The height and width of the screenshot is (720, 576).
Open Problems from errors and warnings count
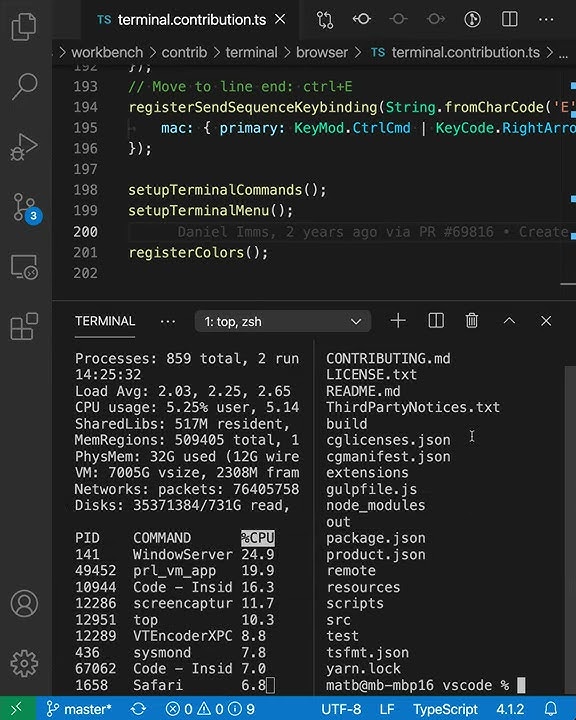210,709
